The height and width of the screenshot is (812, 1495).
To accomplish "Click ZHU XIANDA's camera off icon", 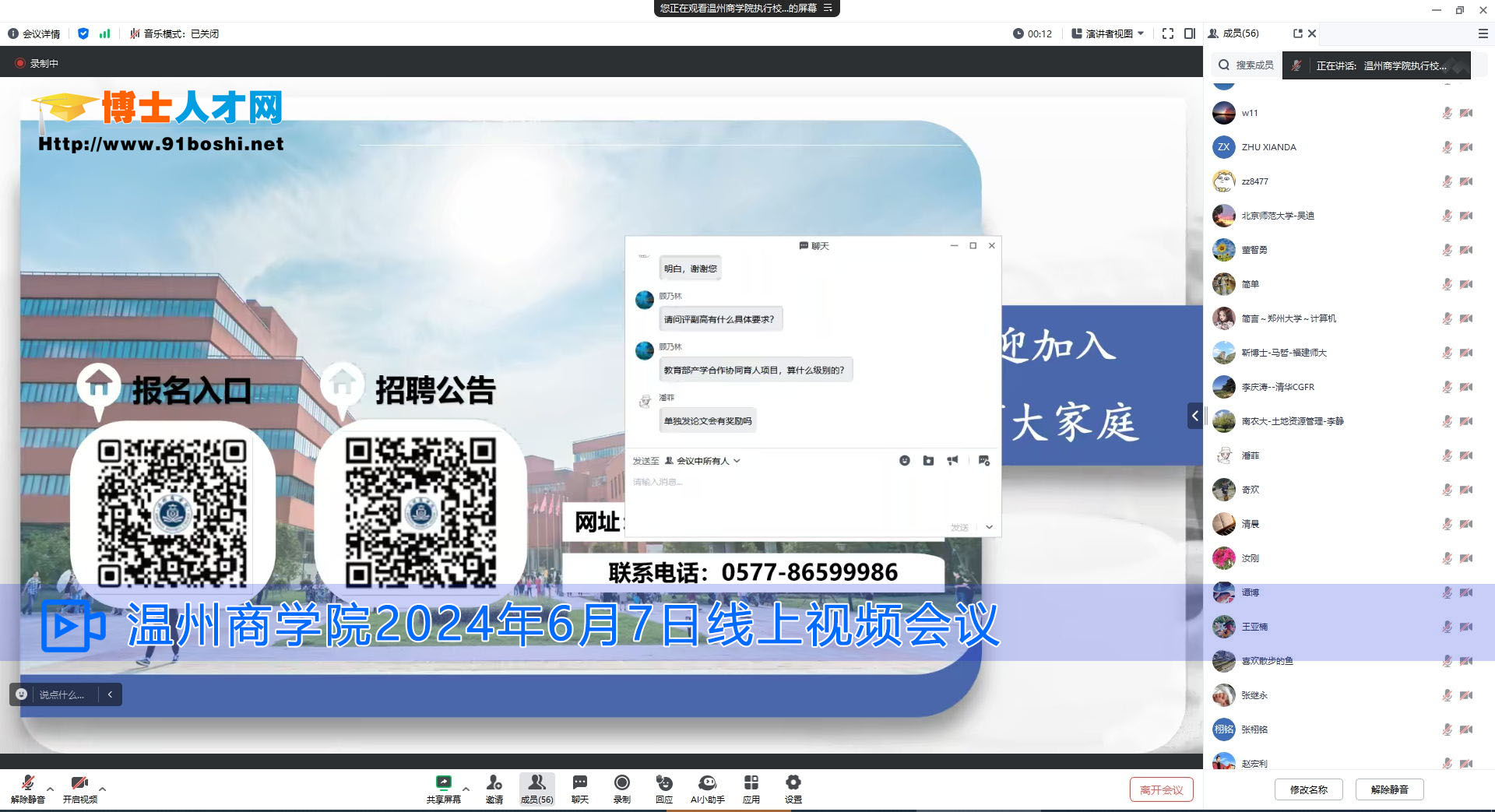I will (1466, 147).
